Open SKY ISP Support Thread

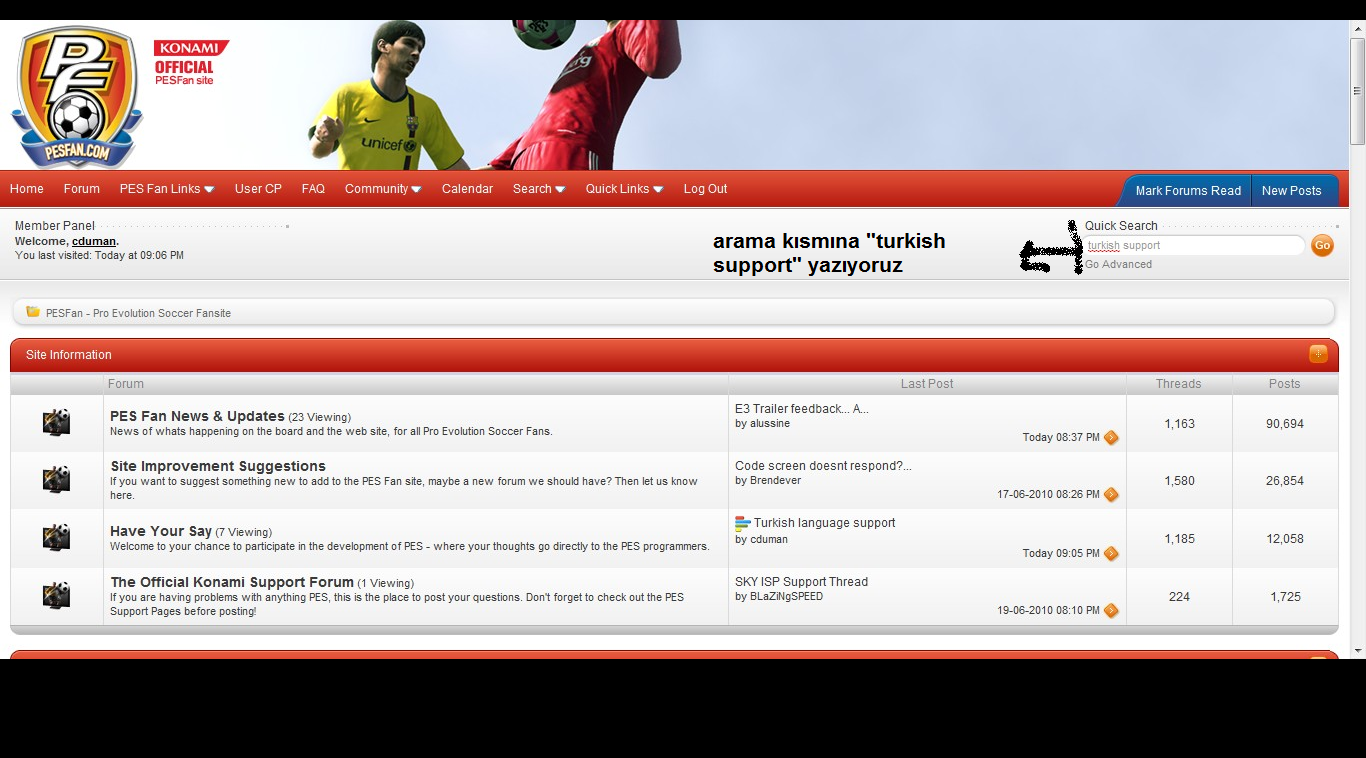click(x=801, y=582)
